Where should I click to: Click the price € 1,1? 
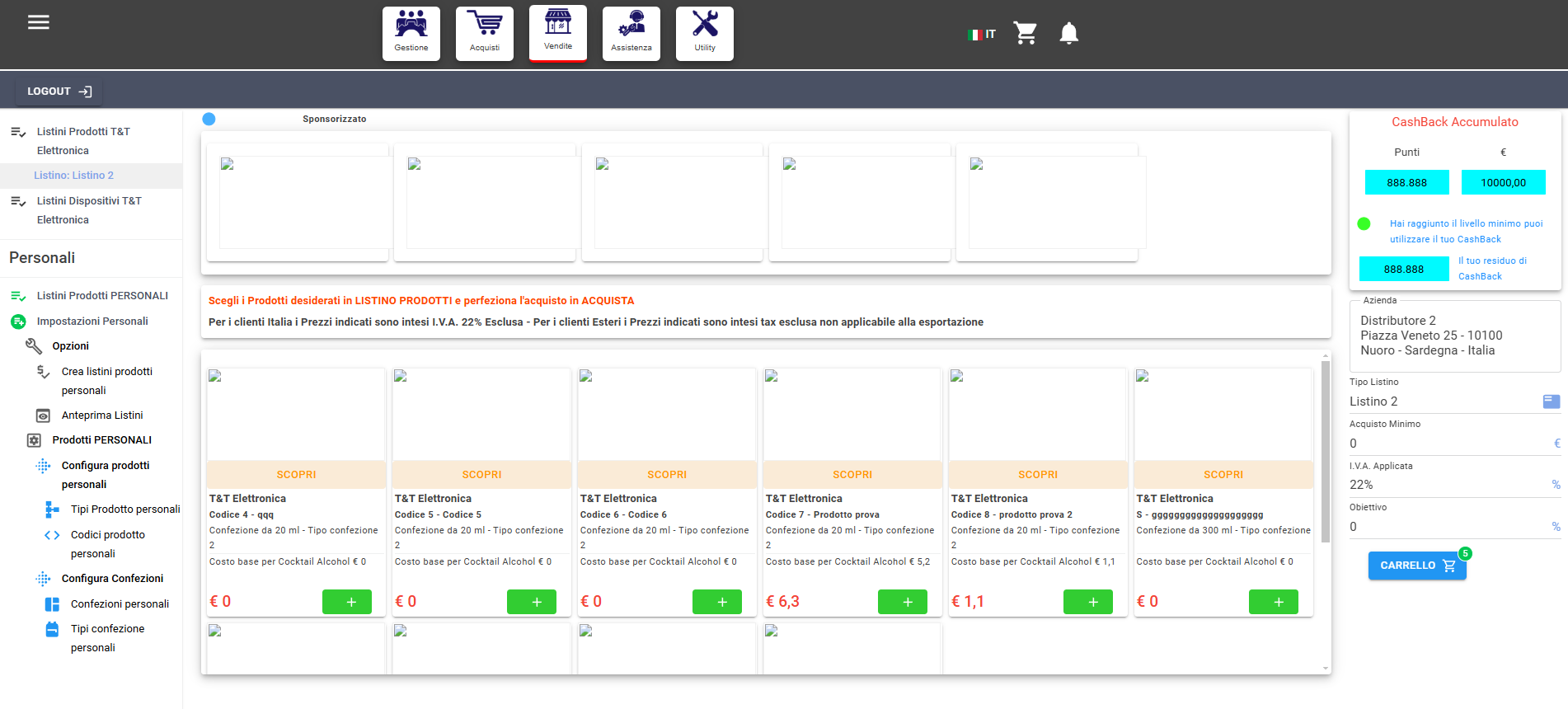click(968, 602)
